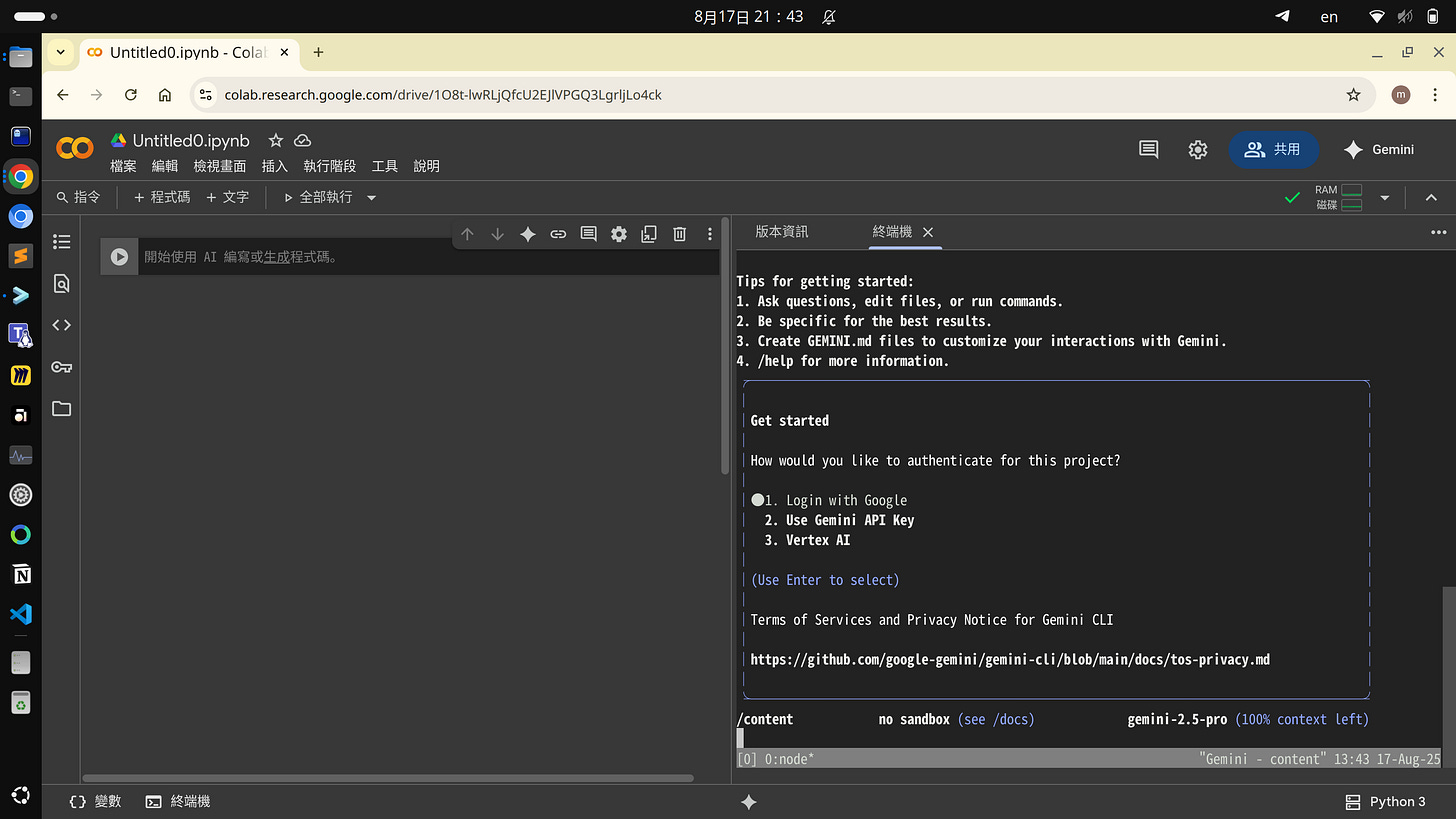Open Files manager from the dock
Image resolution: width=1456 pixels, height=819 pixels.
point(21,57)
